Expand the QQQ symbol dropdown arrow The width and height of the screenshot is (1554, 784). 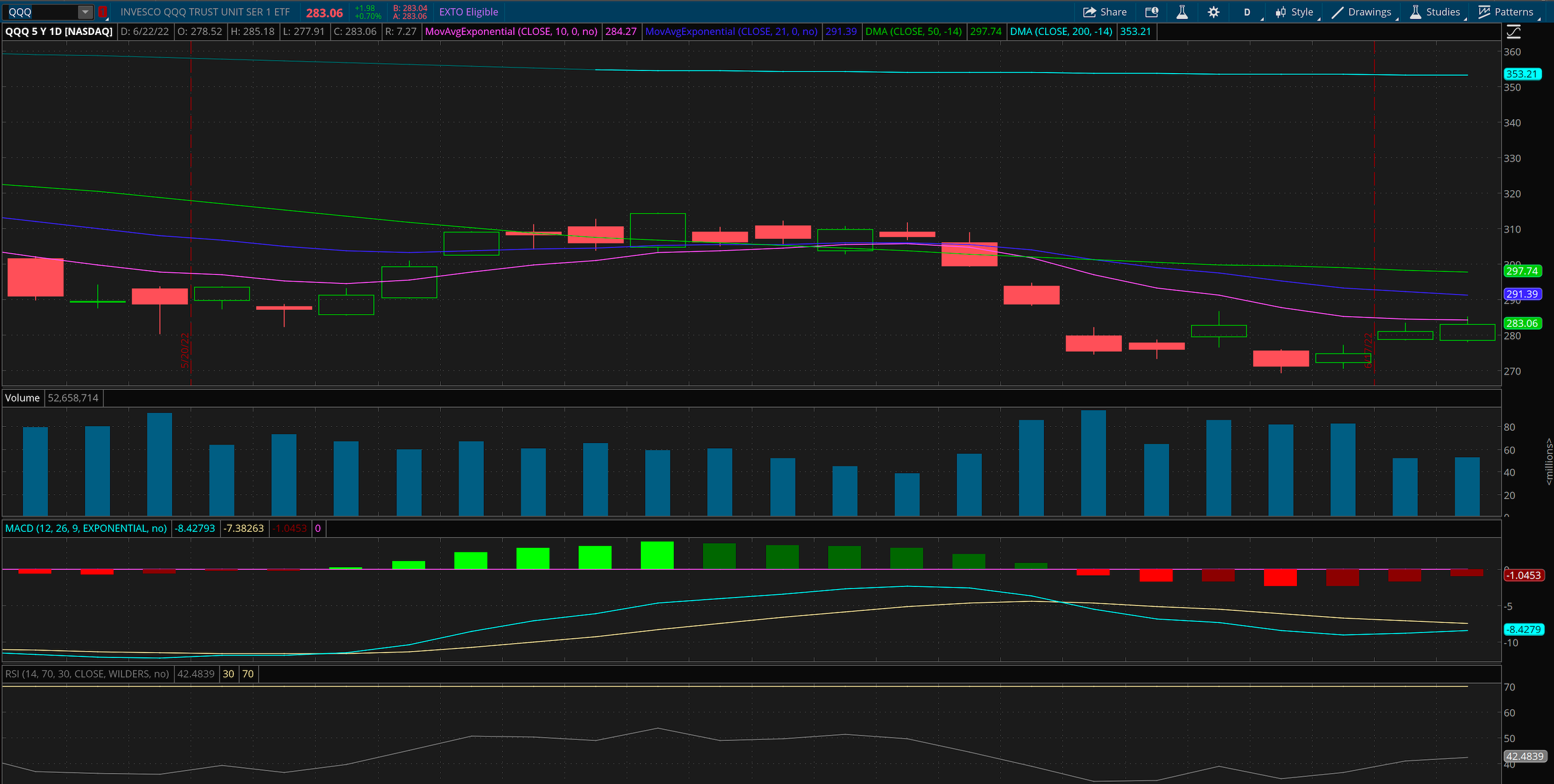click(x=85, y=12)
